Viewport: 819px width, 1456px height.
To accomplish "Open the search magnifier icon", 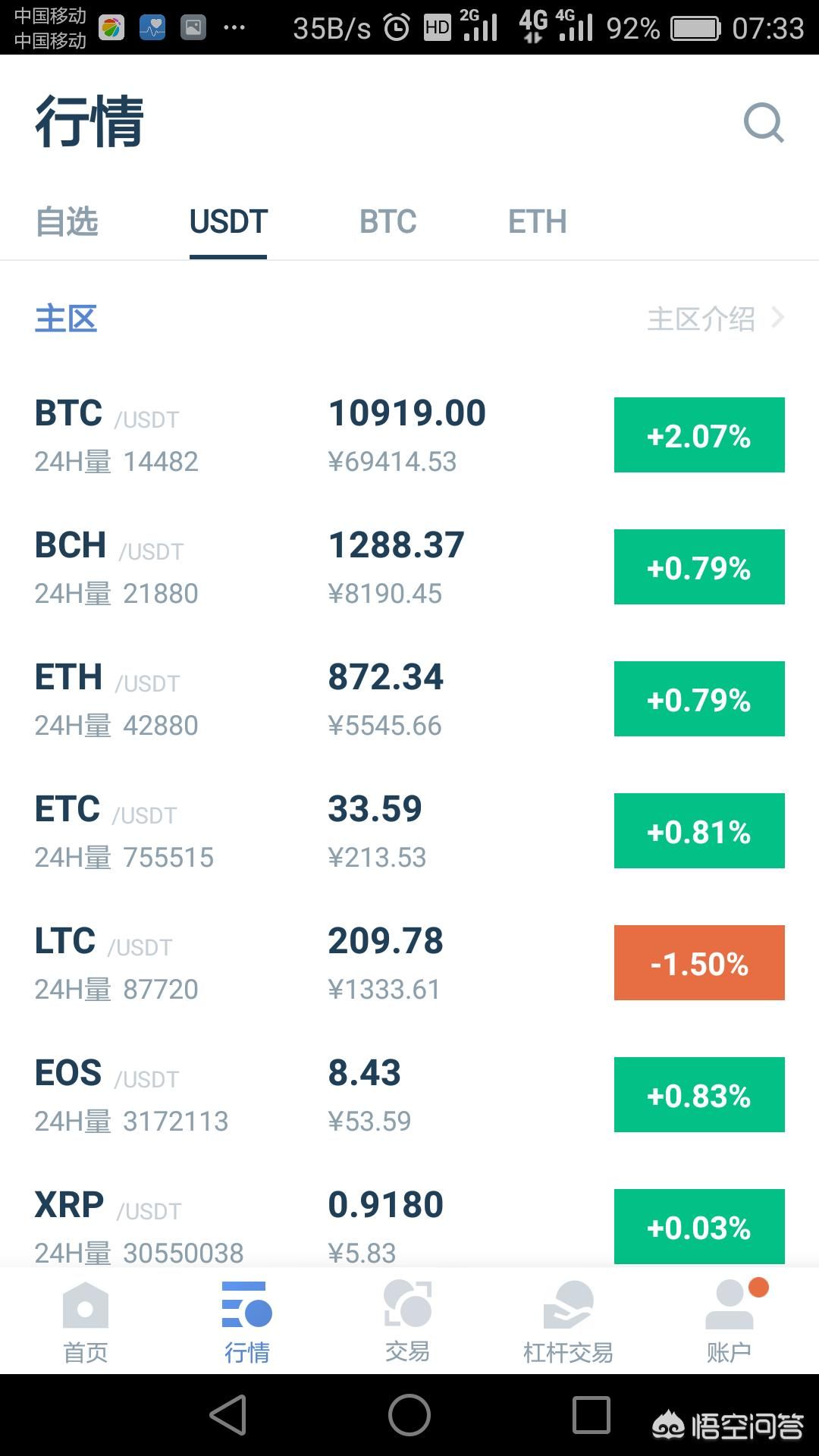I will click(x=764, y=123).
